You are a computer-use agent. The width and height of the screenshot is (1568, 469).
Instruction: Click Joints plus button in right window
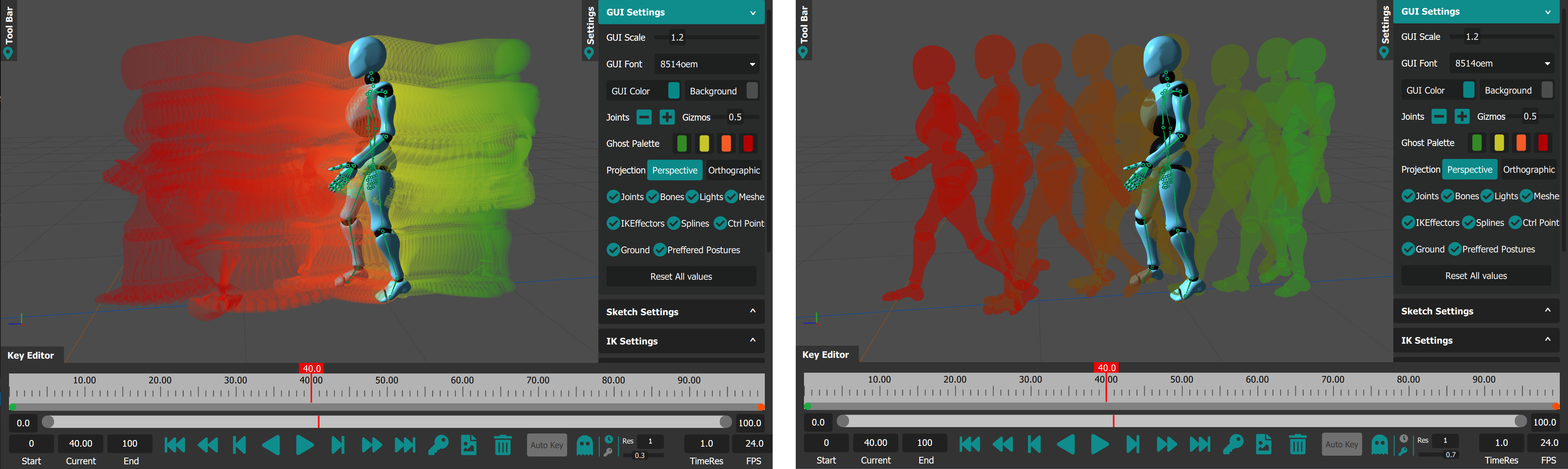[1462, 116]
